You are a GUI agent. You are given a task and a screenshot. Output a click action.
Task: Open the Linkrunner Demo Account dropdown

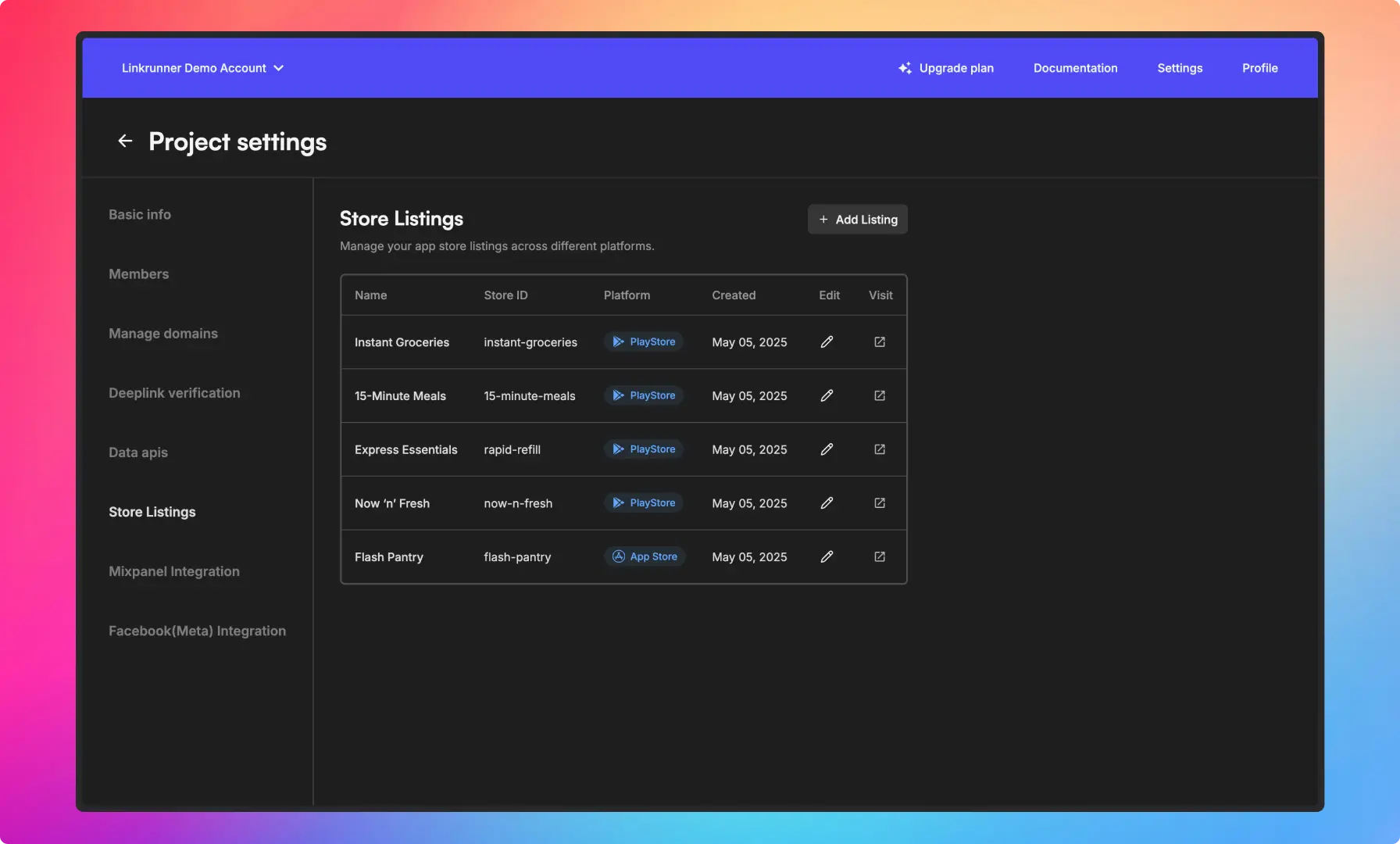(202, 68)
